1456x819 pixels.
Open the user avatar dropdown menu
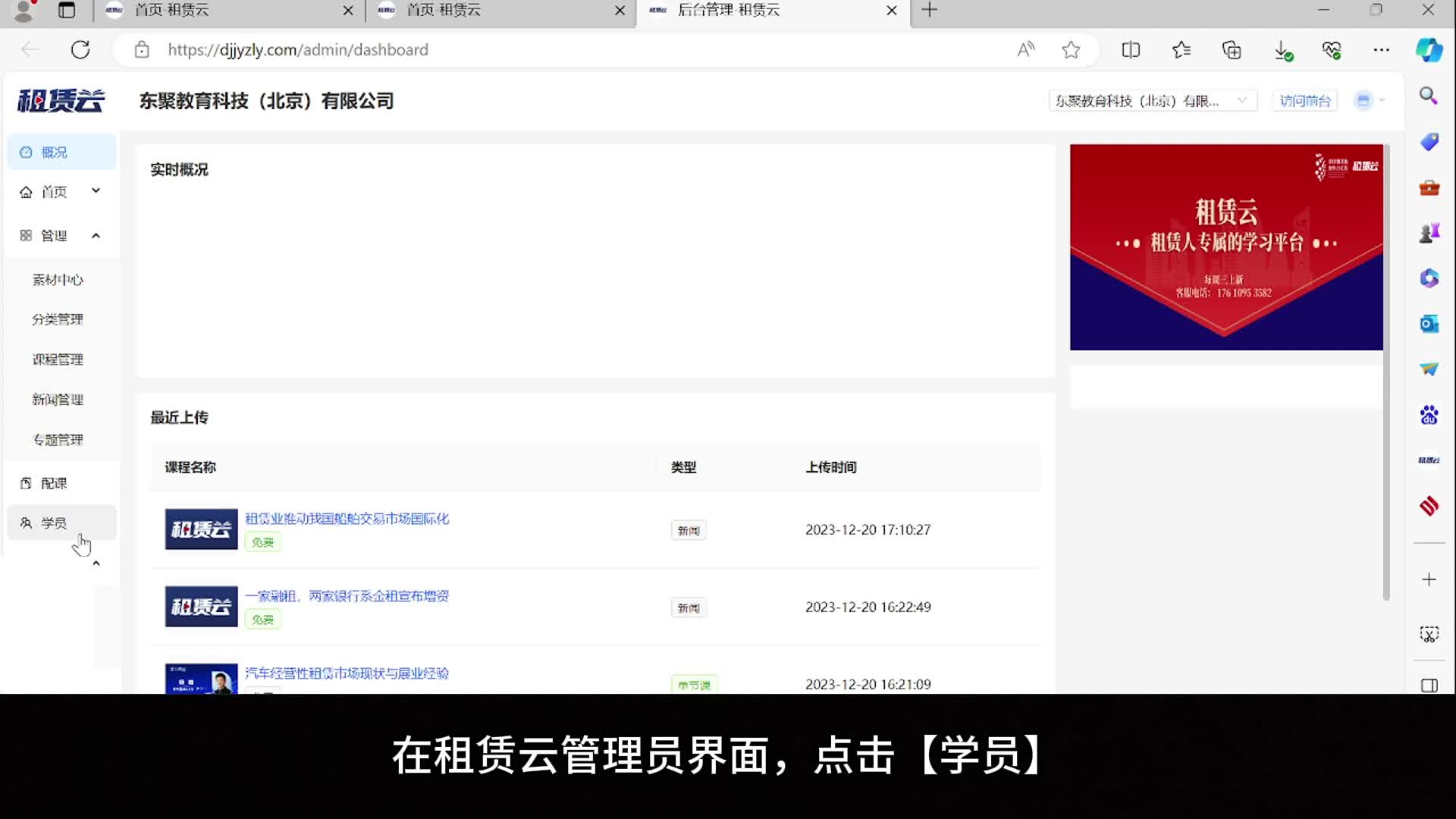pyautogui.click(x=1370, y=100)
